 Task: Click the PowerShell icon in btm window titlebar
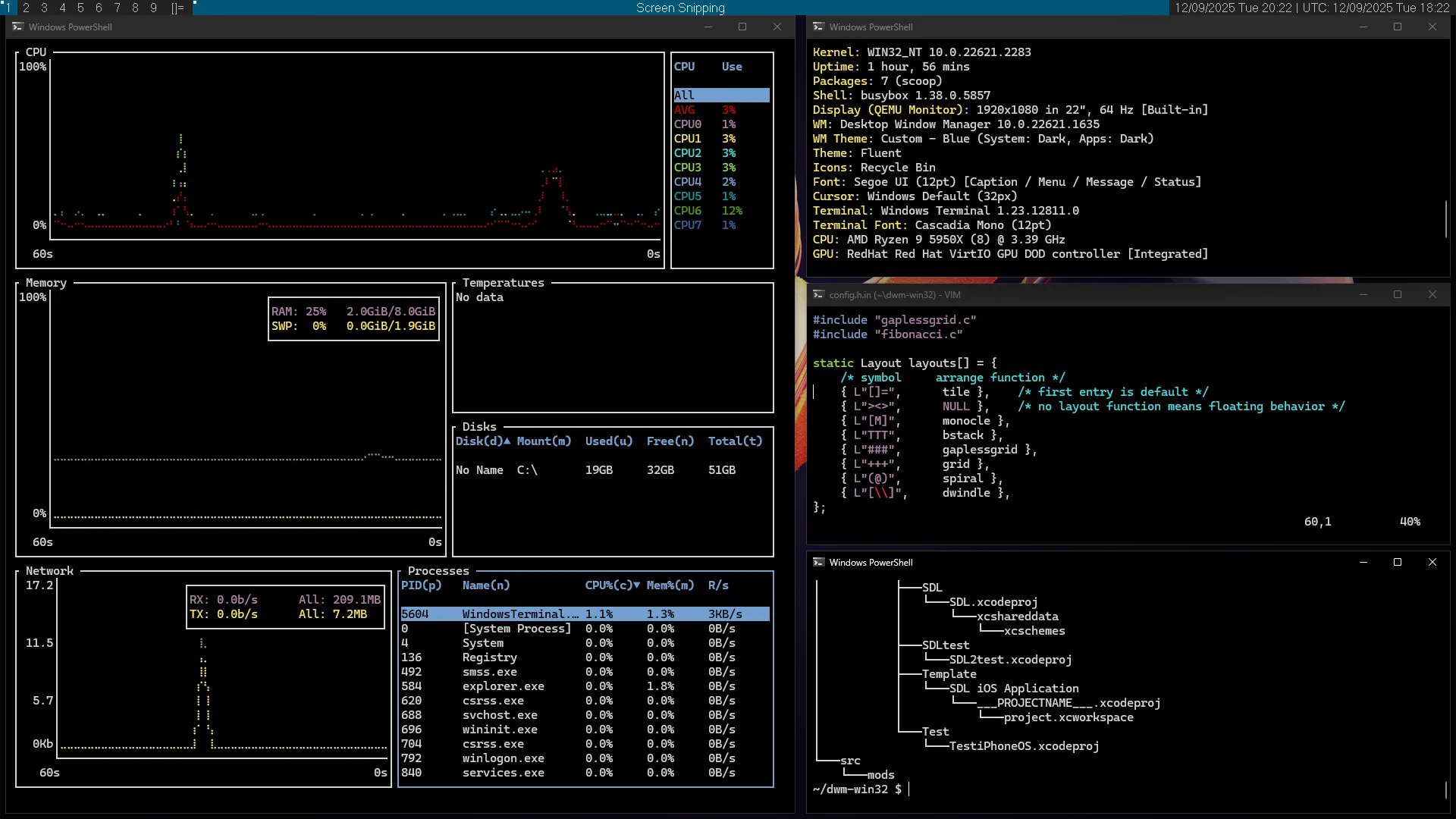(17, 27)
